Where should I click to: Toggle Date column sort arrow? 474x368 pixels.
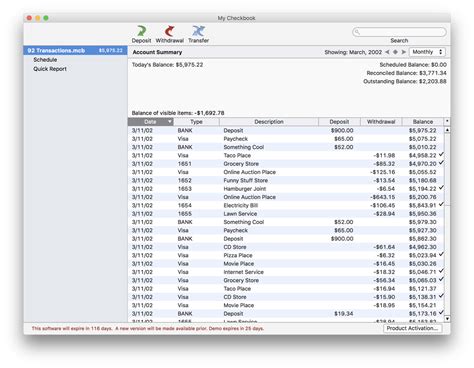point(170,122)
